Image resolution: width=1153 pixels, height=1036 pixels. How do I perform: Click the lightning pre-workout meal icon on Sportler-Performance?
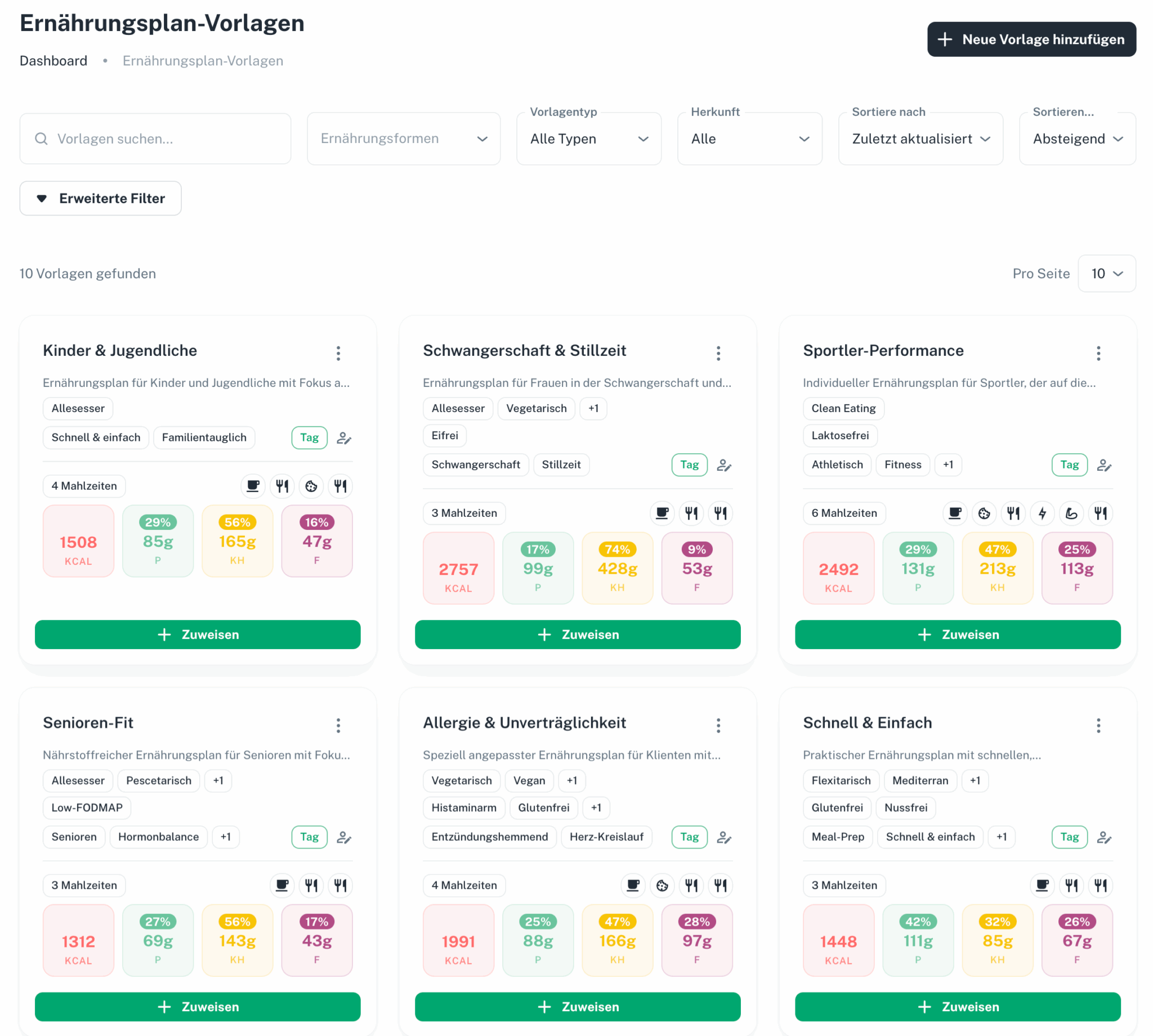click(x=1042, y=513)
